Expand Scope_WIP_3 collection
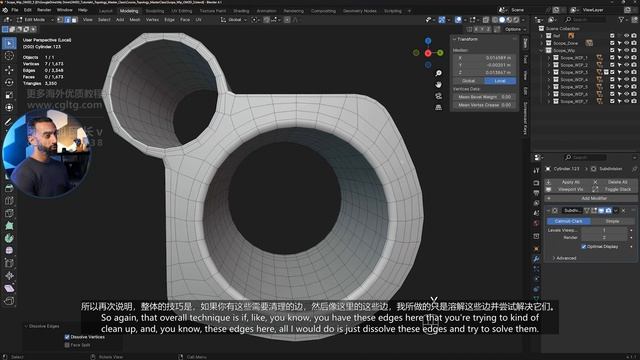The height and width of the screenshot is (360, 640). (x=549, y=72)
